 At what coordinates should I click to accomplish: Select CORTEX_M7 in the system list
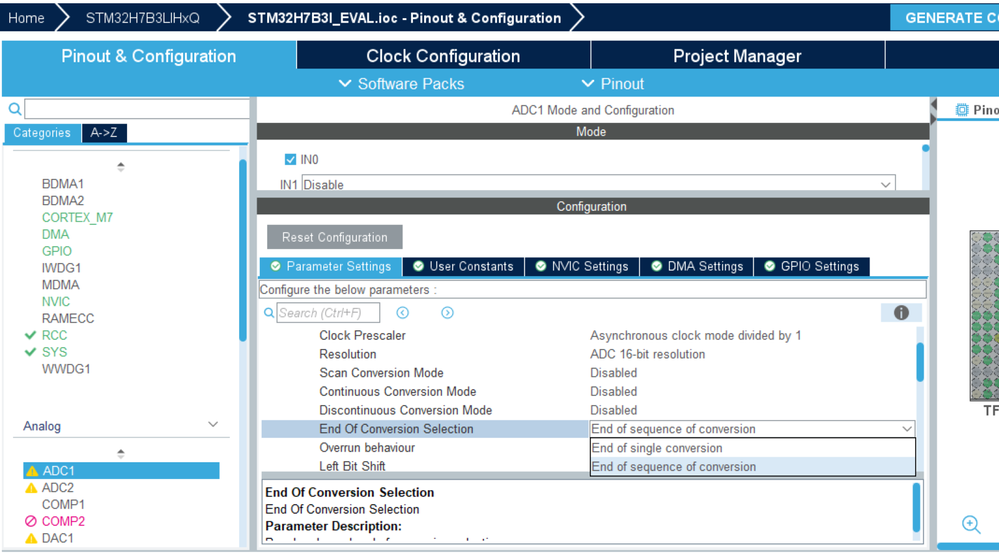77,217
